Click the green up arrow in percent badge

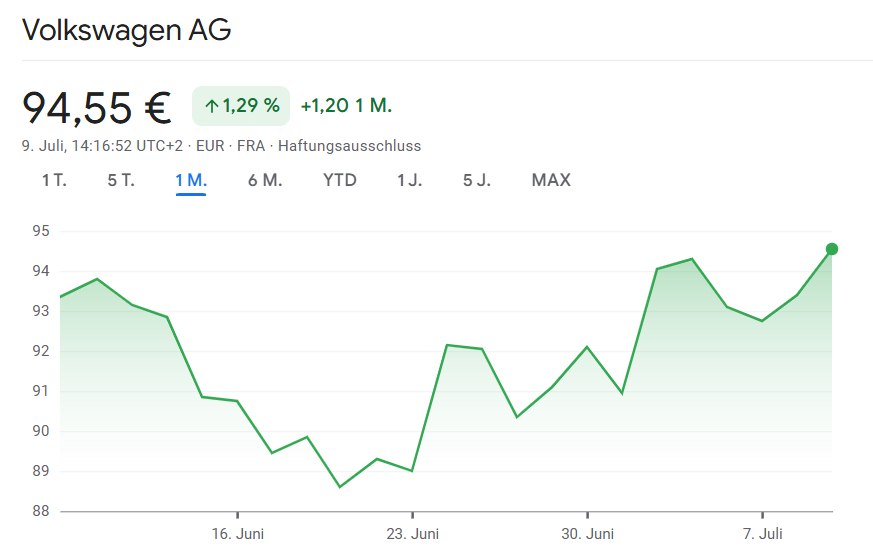pos(212,106)
